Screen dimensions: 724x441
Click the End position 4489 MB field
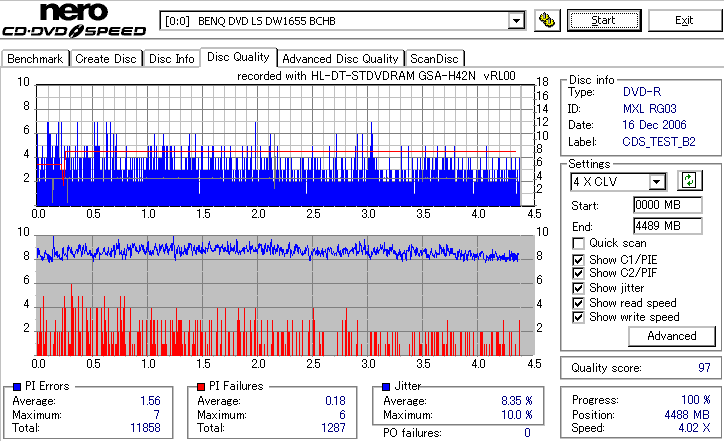(668, 226)
